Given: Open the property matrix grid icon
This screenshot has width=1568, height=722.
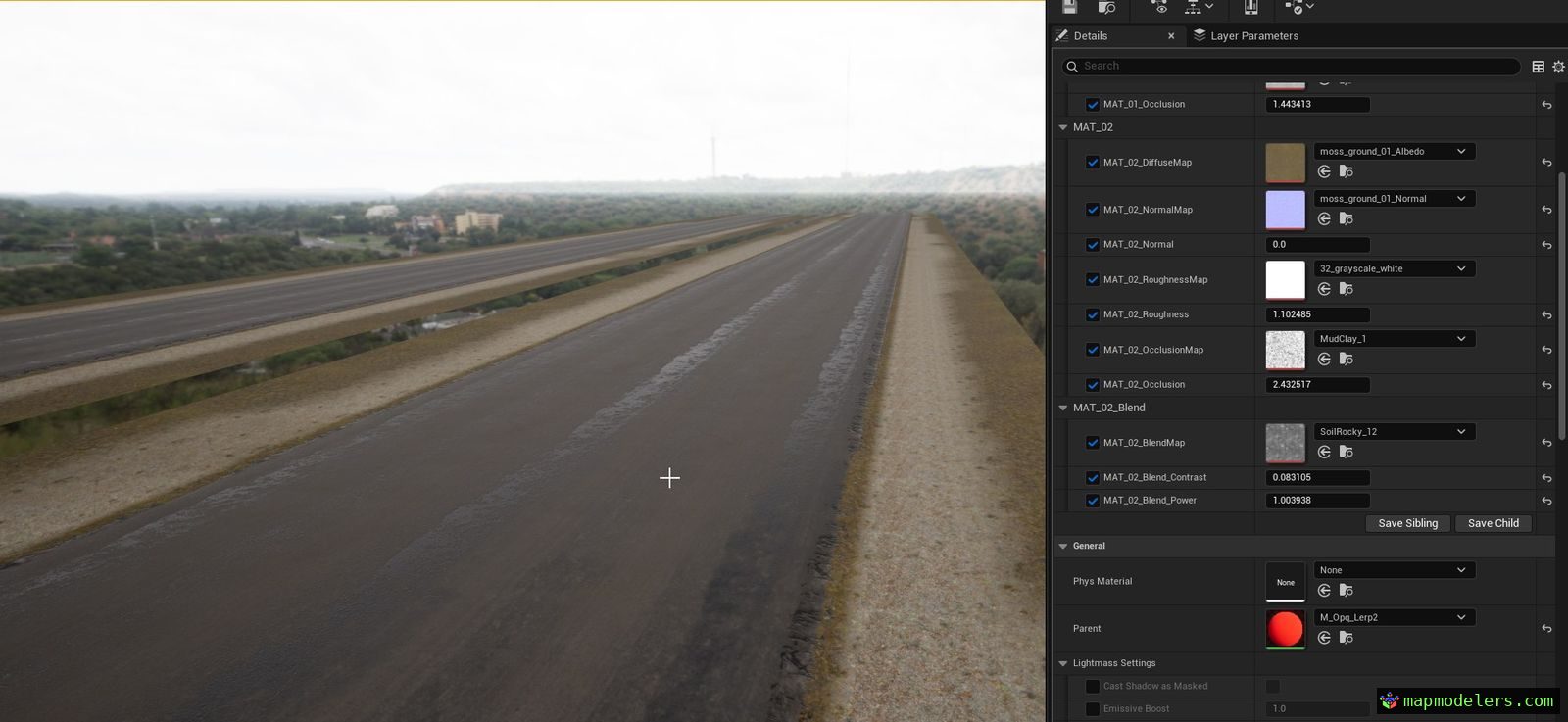Looking at the screenshot, I should 1538,67.
